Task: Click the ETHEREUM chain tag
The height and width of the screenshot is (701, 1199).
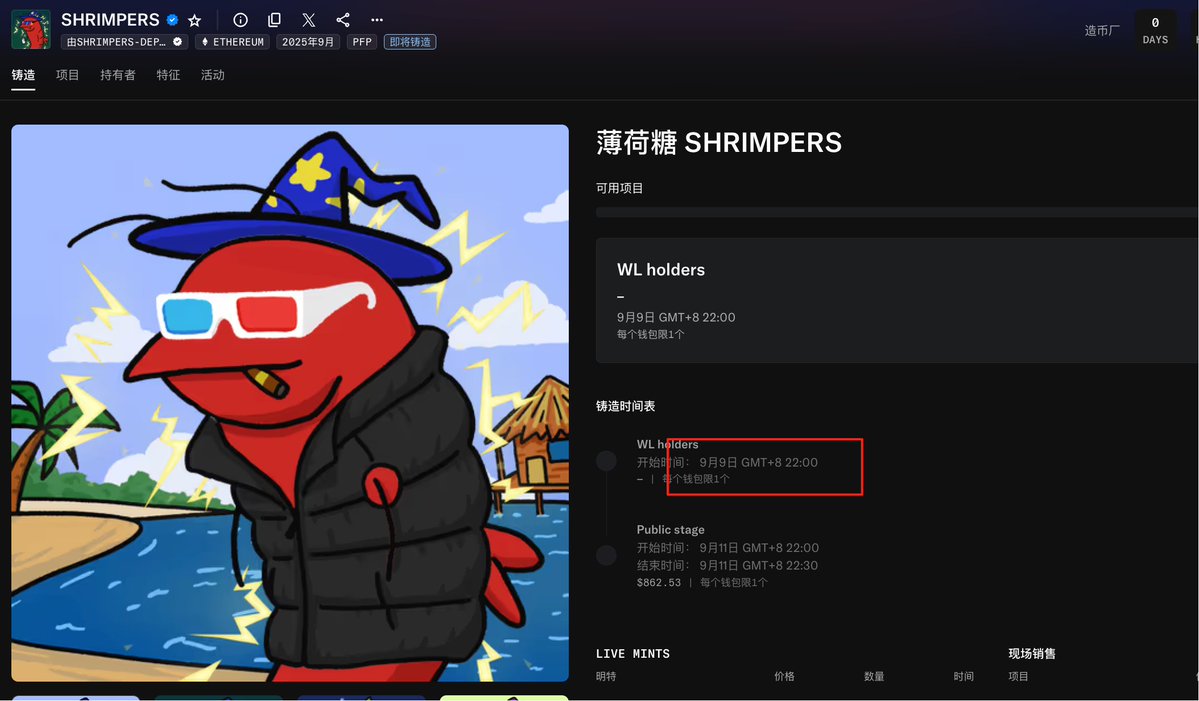Action: (232, 42)
